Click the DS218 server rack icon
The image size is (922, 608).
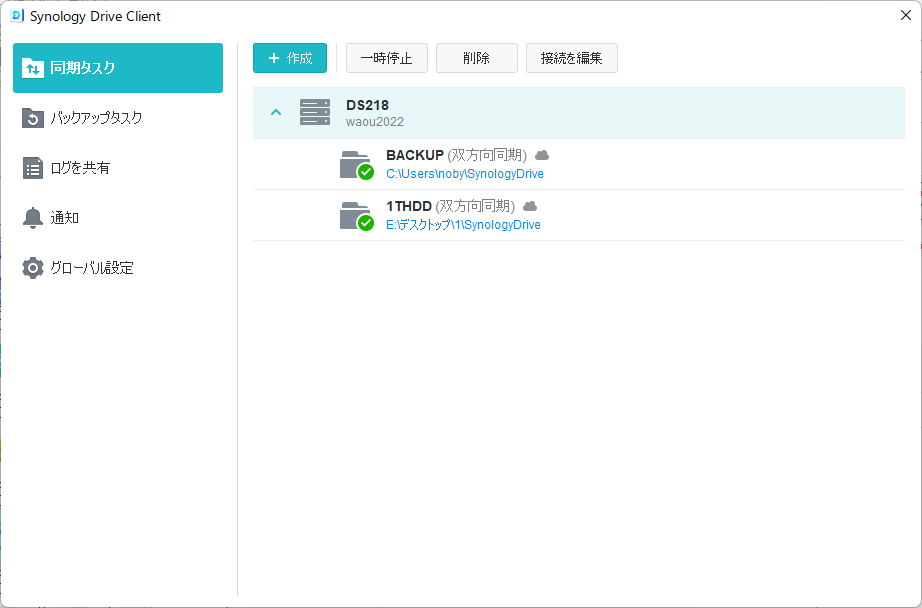(315, 112)
